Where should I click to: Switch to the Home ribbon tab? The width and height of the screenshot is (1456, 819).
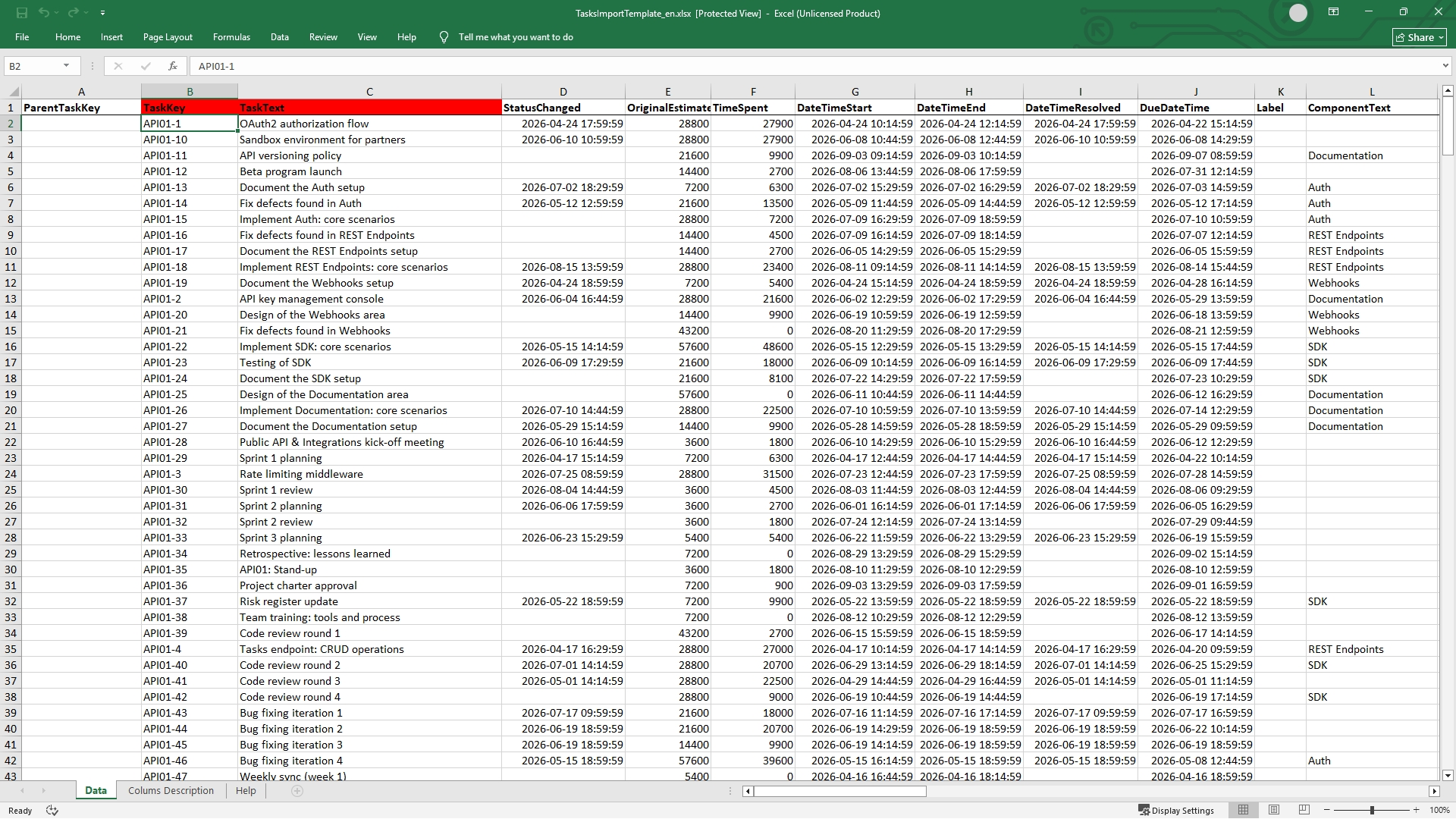click(67, 37)
